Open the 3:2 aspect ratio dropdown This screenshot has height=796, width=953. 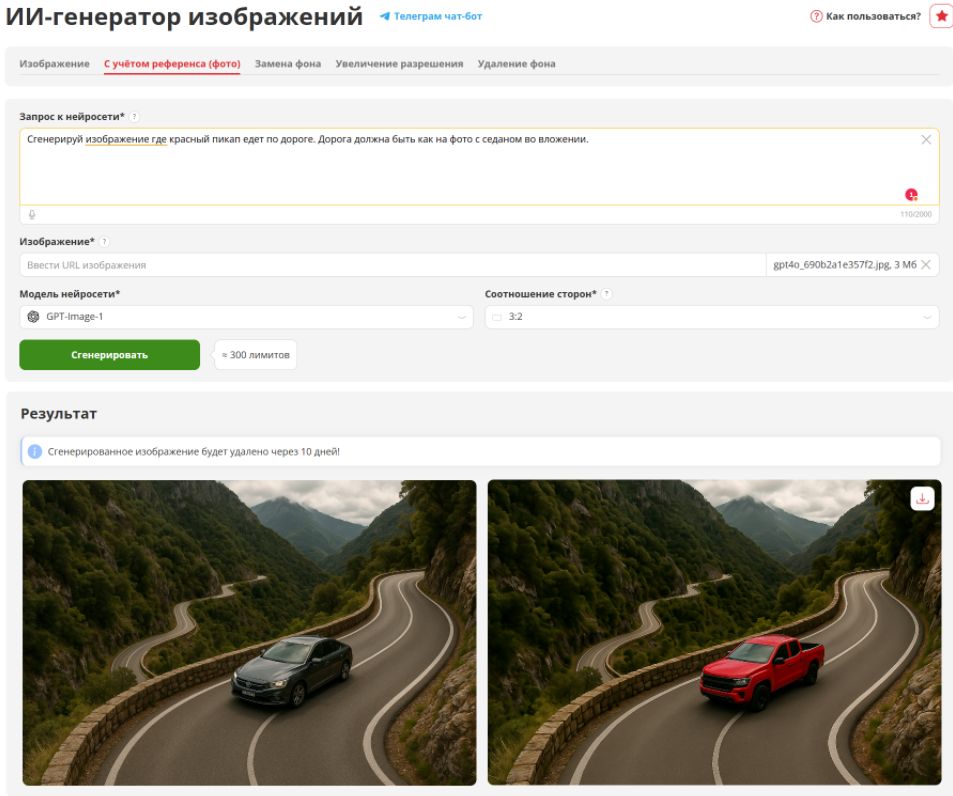click(x=712, y=317)
